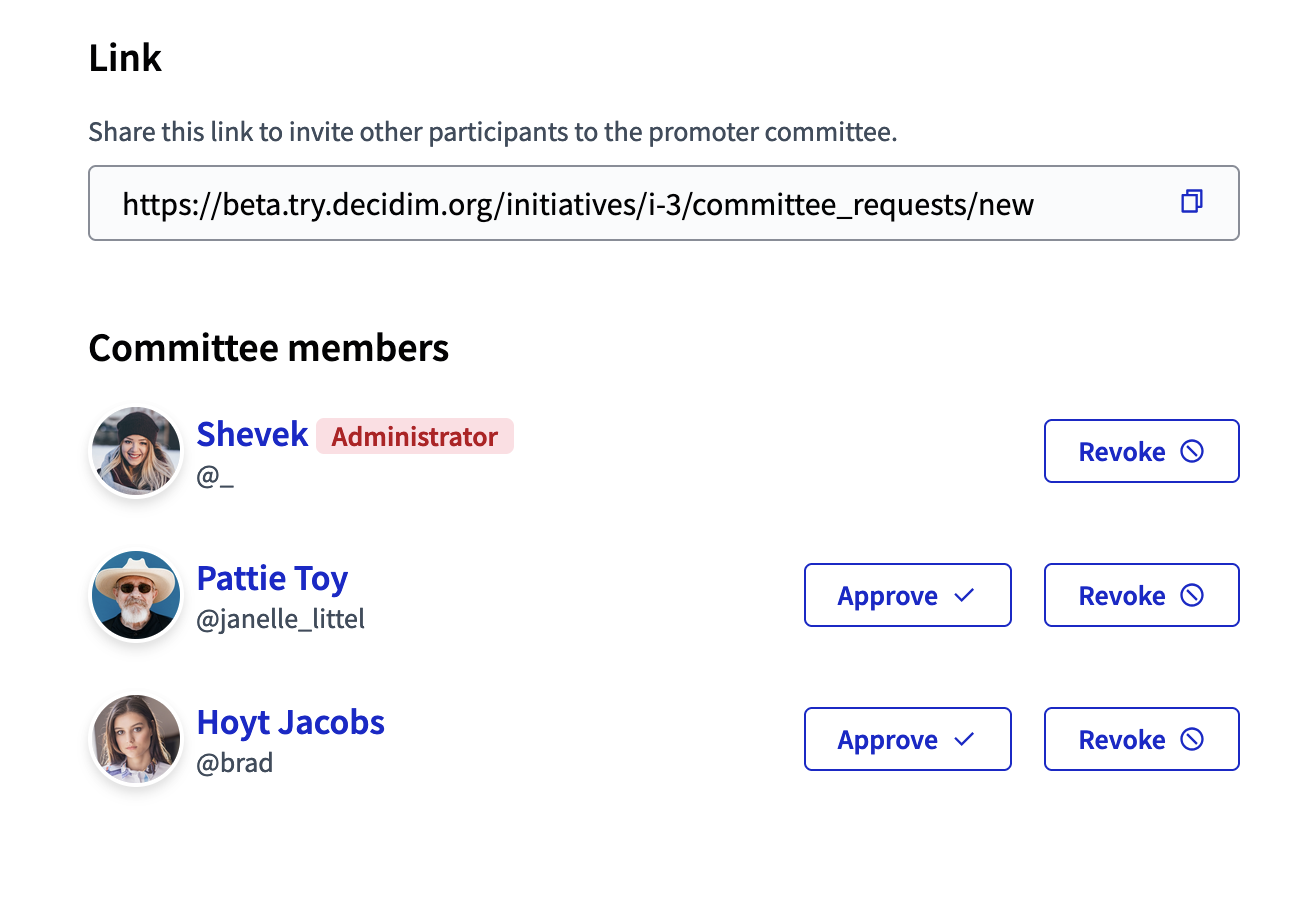The image size is (1290, 914).
Task: Open Hoyt Jacobs' profile link
Action: [x=291, y=722]
